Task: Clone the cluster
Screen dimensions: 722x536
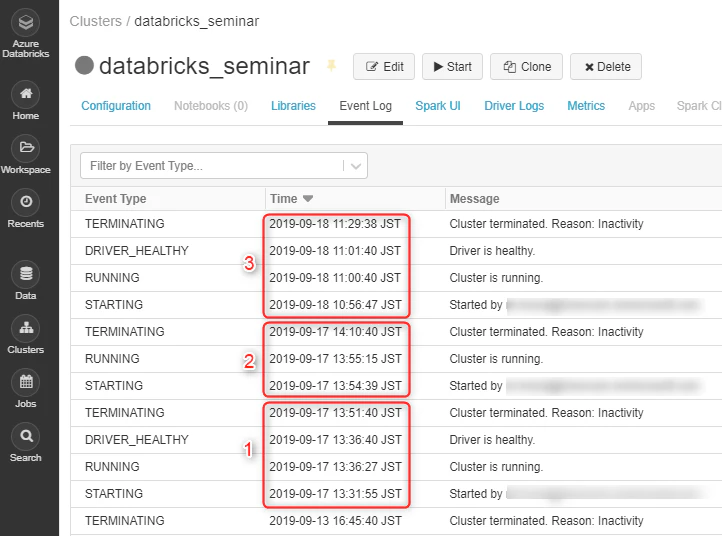Action: [x=526, y=67]
